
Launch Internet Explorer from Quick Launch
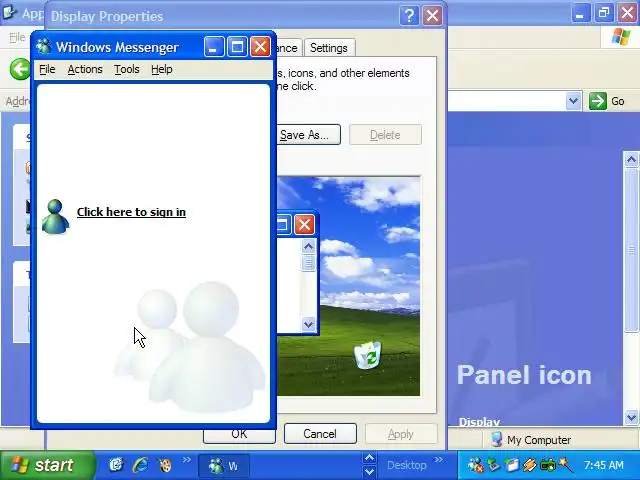[140, 465]
